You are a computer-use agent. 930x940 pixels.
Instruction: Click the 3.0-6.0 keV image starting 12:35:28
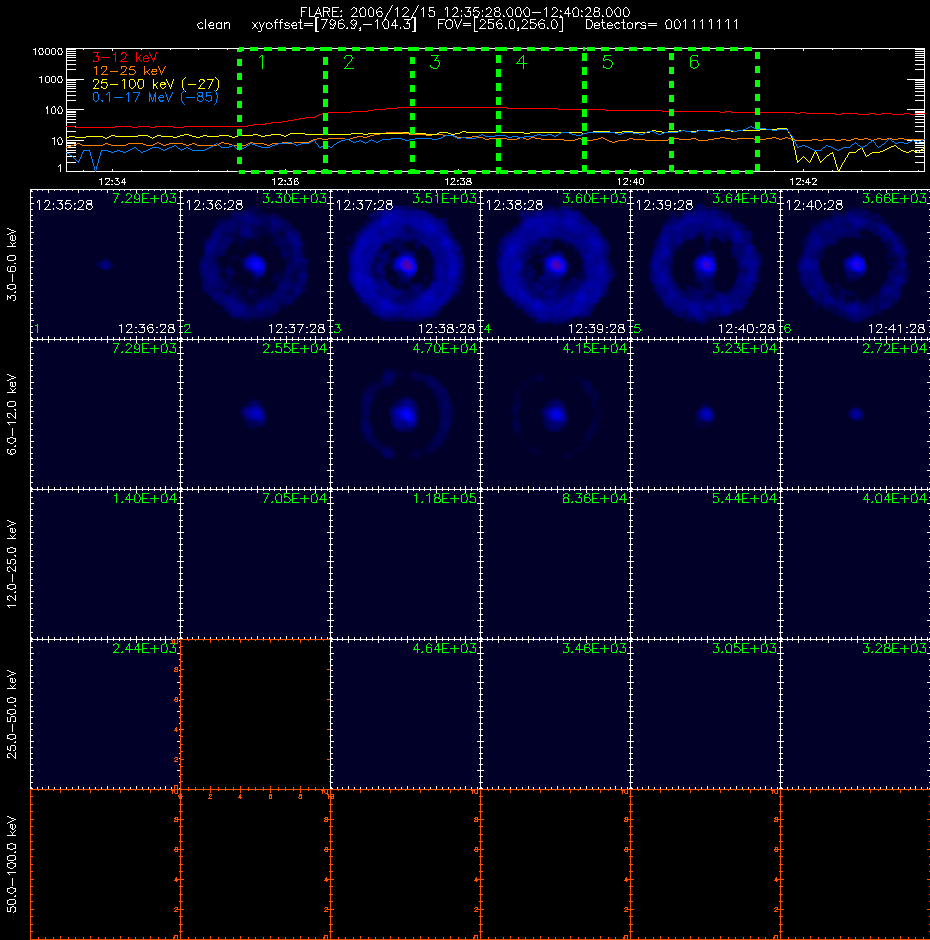click(x=105, y=264)
